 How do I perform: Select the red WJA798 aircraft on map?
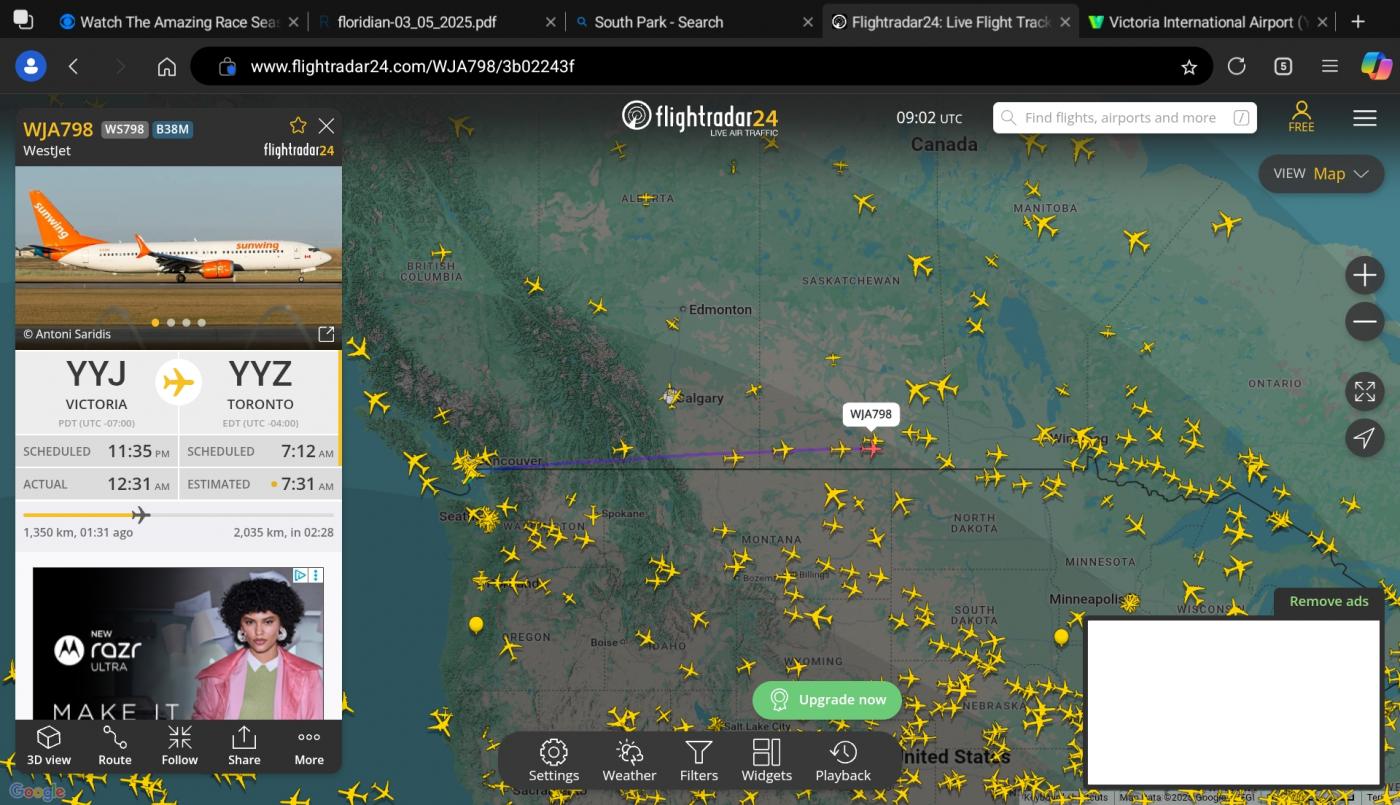pyautogui.click(x=872, y=448)
